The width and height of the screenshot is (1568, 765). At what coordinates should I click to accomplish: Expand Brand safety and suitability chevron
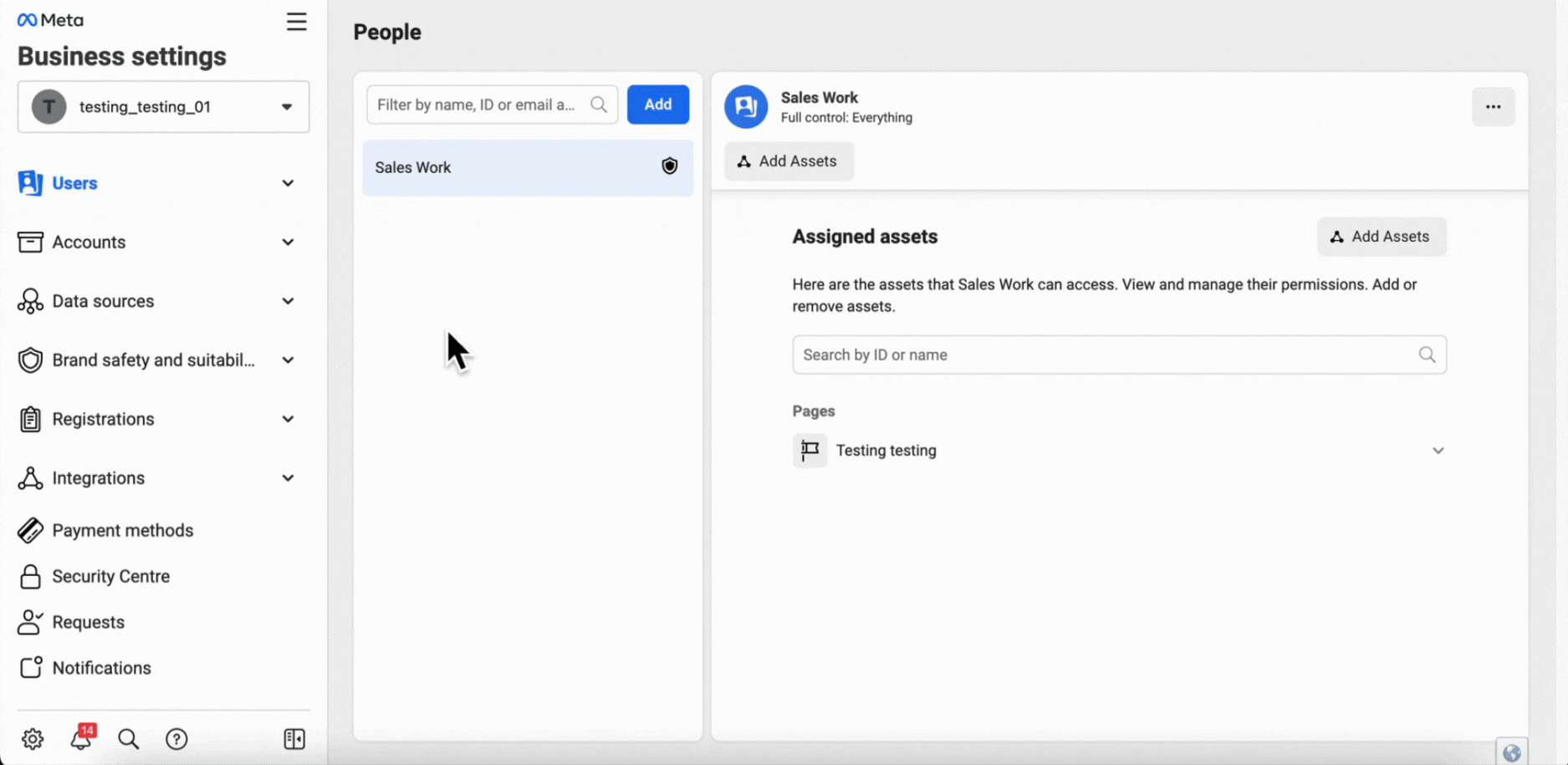(288, 360)
